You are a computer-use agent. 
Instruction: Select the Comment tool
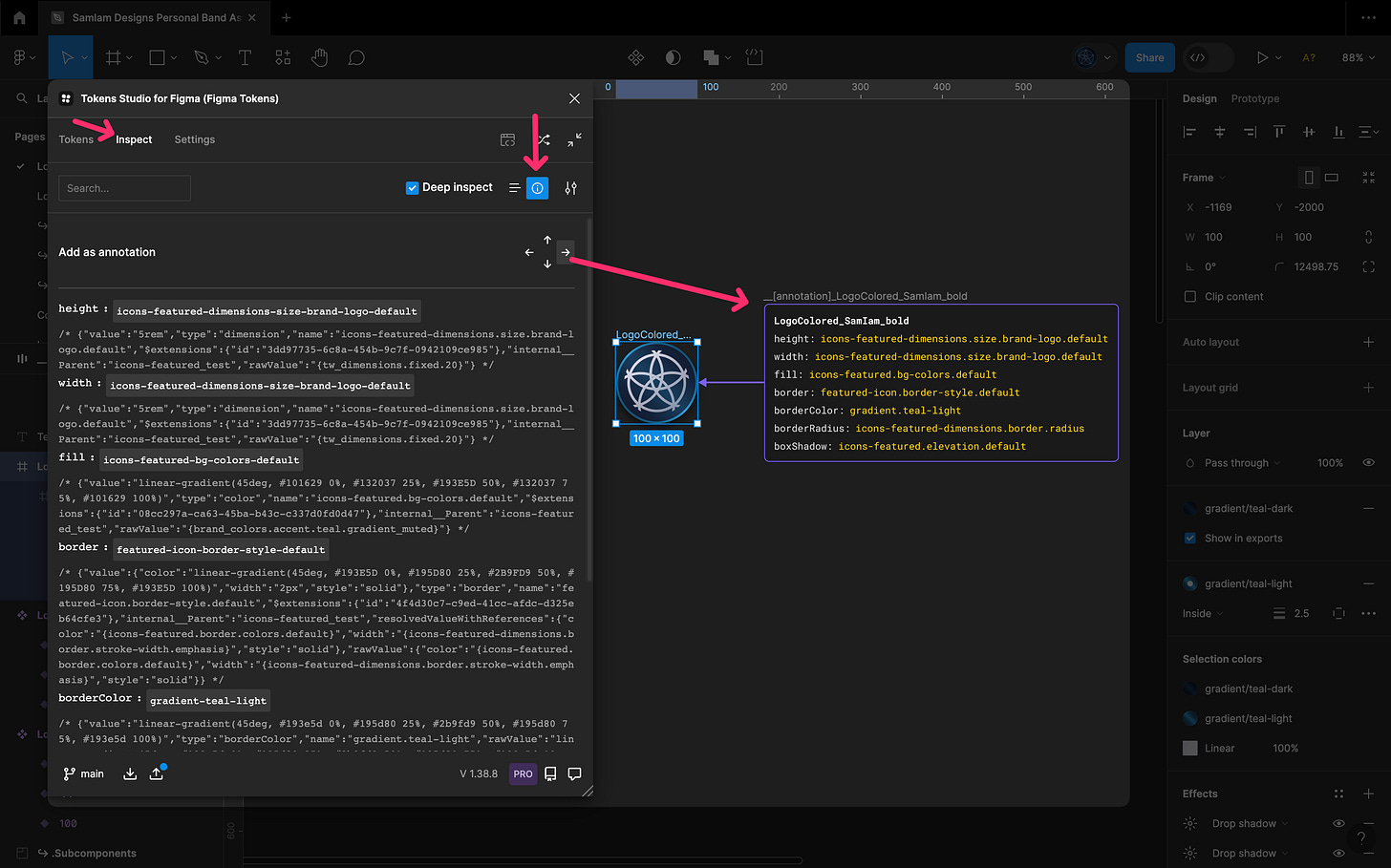pyautogui.click(x=356, y=57)
